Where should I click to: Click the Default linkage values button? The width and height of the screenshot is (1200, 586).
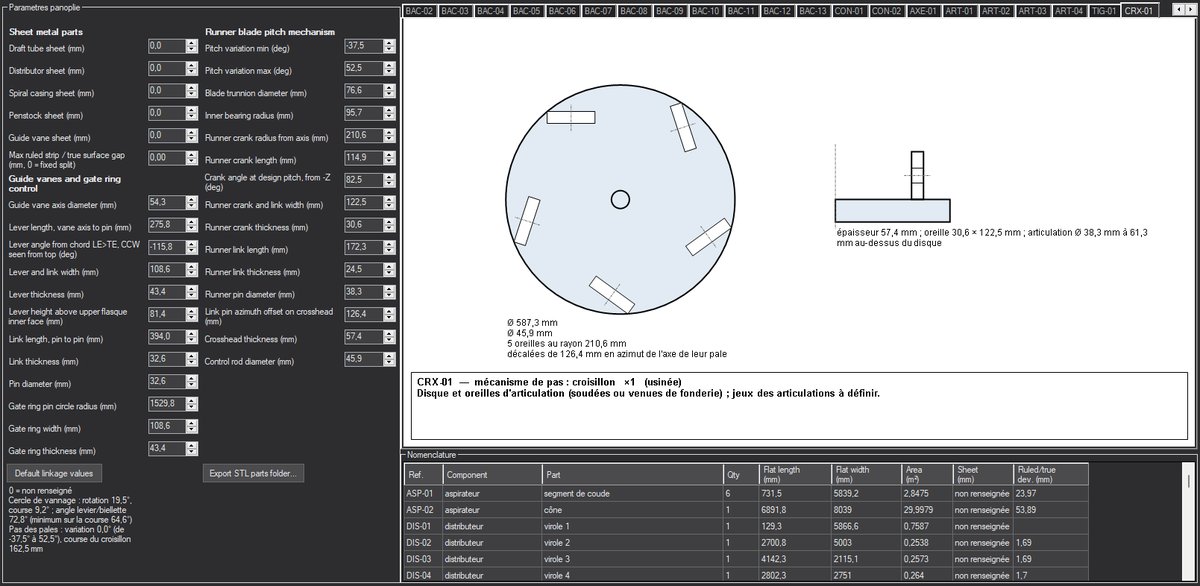coord(56,473)
